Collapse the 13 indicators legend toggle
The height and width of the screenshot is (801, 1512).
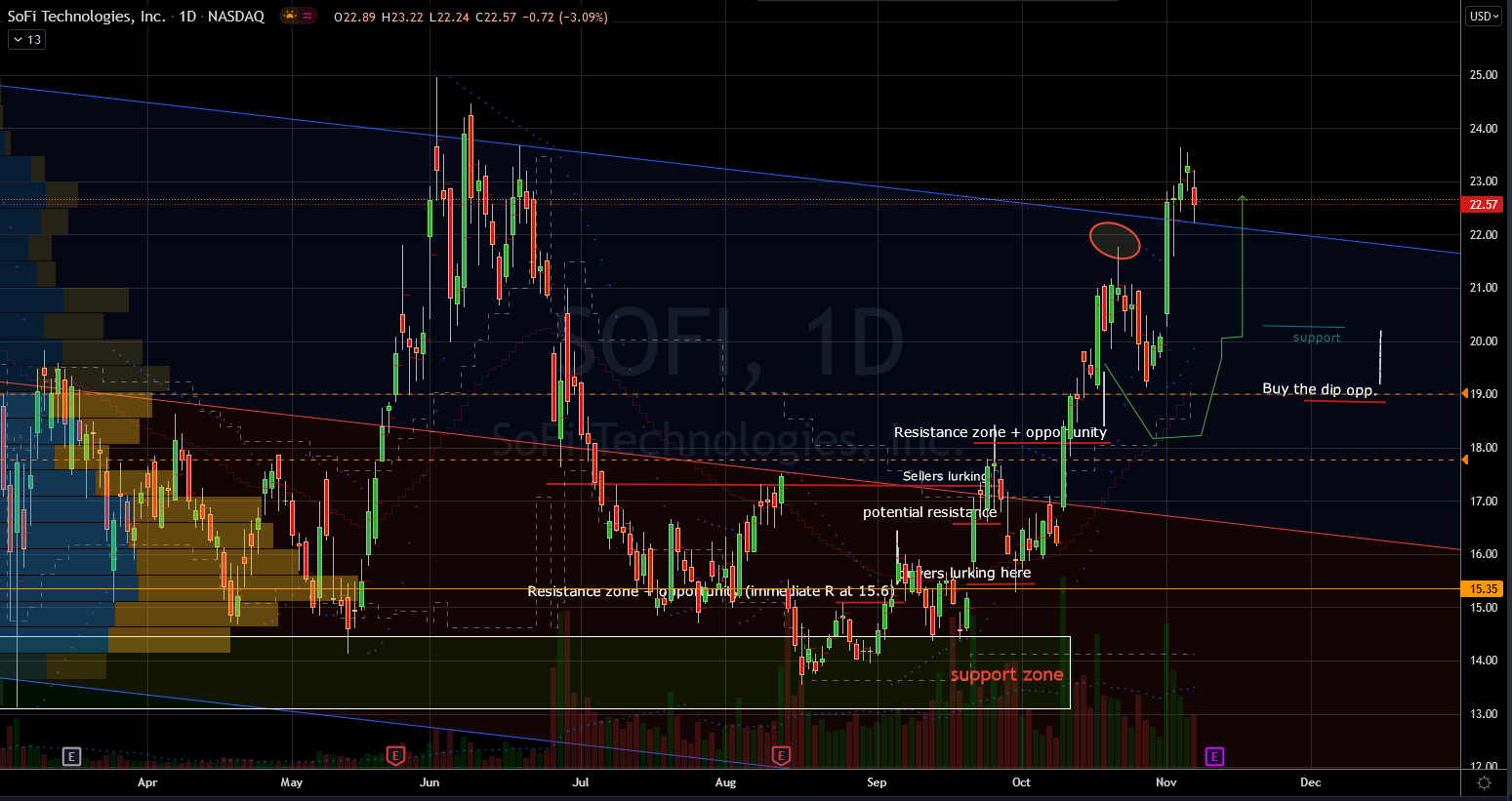tap(26, 40)
